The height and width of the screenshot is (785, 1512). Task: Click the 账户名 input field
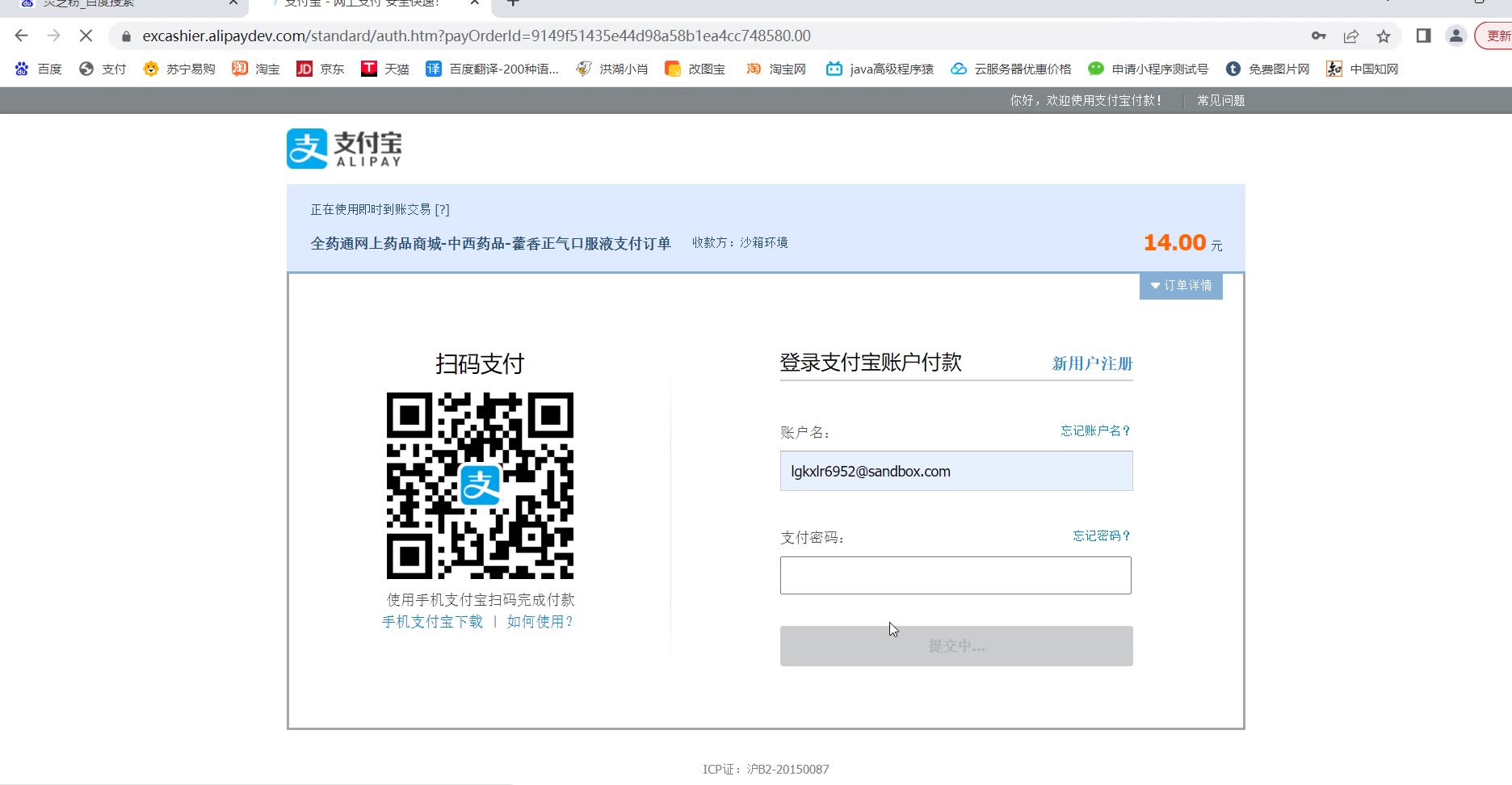point(956,471)
